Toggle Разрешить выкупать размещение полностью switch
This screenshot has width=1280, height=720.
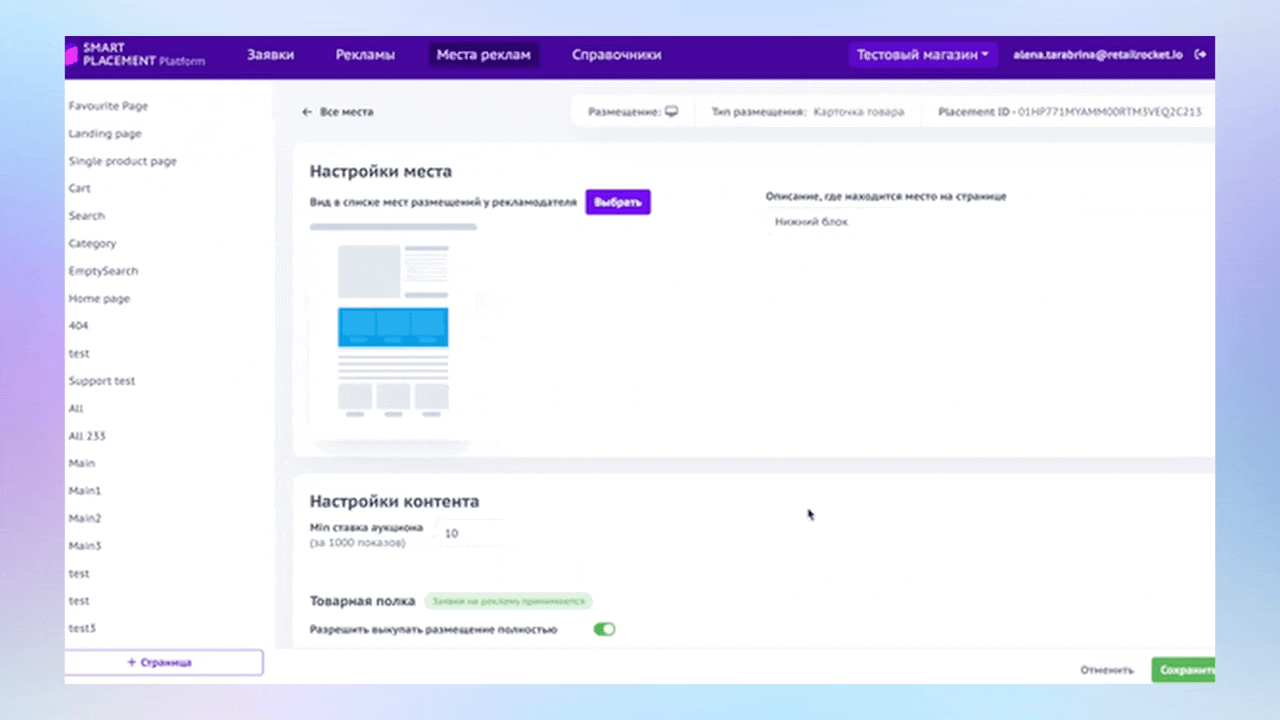[x=604, y=629]
